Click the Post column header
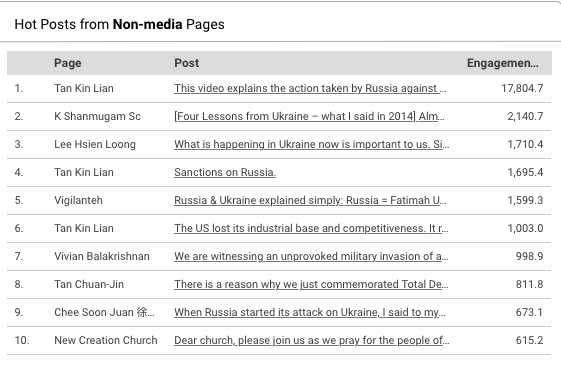The height and width of the screenshot is (387, 561). (x=187, y=63)
